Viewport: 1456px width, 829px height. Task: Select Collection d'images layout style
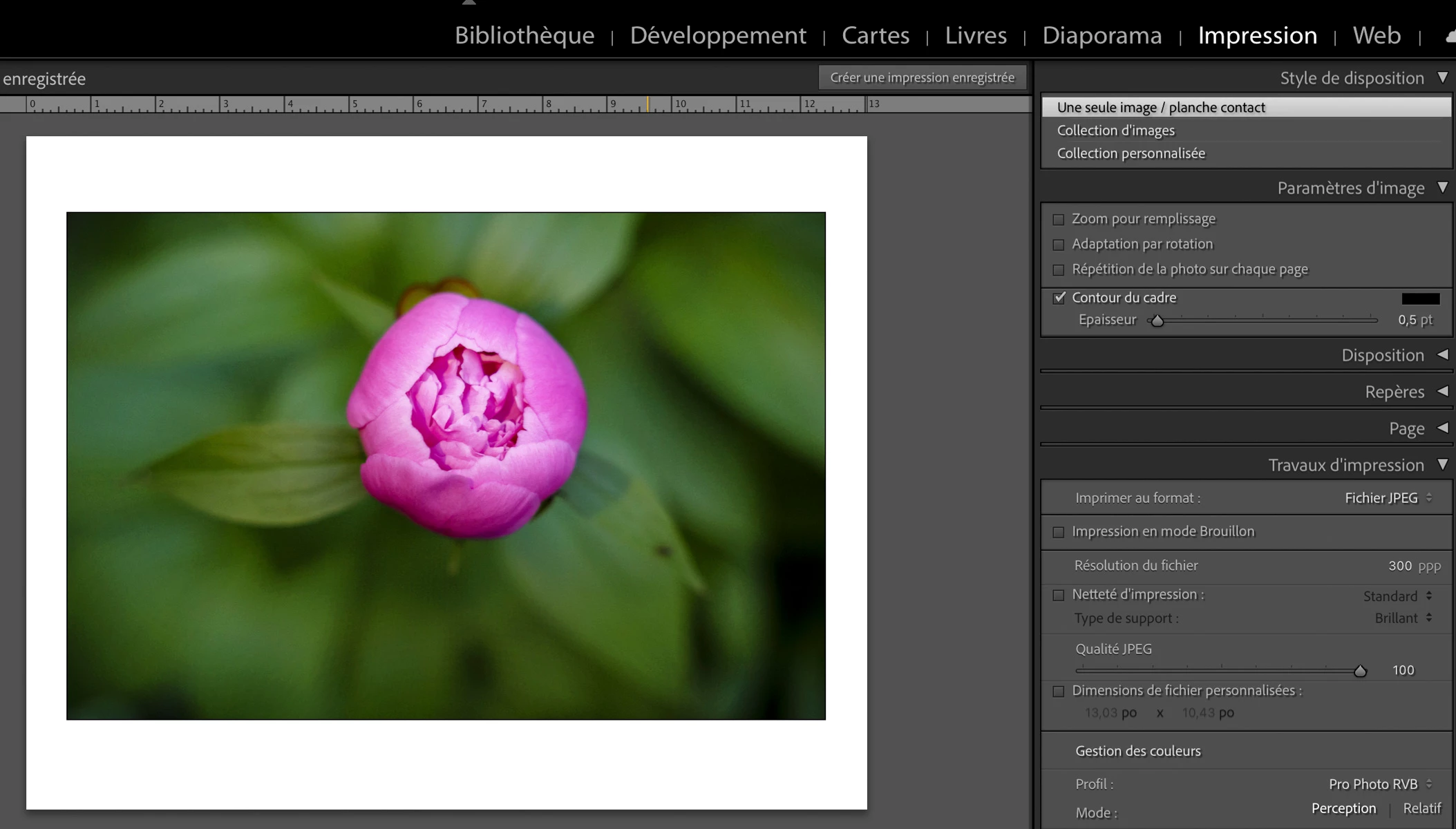pos(1115,131)
